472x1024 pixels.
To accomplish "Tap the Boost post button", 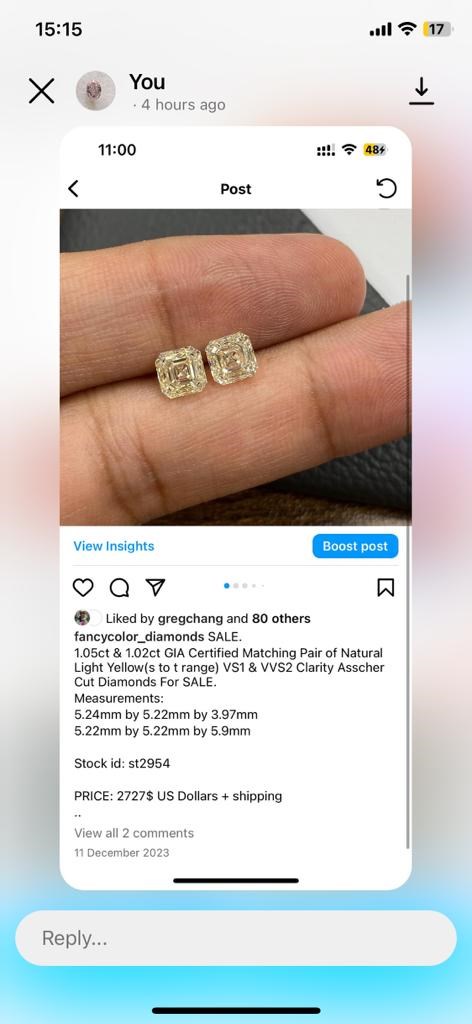I will click(x=355, y=546).
